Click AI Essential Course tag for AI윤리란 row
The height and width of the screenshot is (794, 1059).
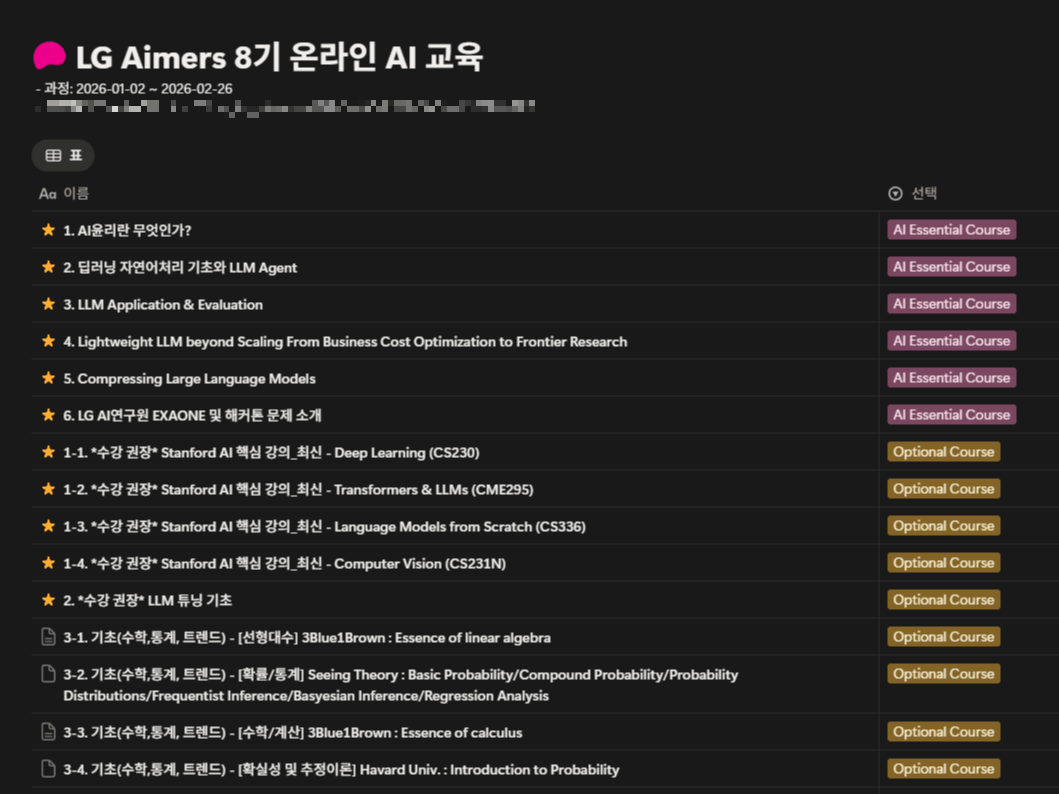pyautogui.click(x=952, y=230)
